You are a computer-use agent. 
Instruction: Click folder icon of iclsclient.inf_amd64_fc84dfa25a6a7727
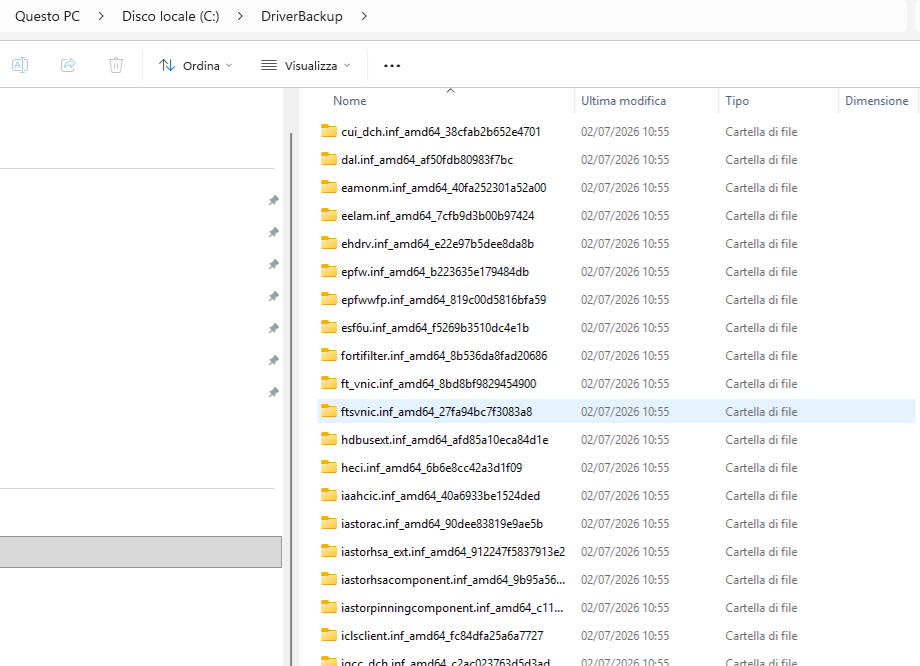329,635
